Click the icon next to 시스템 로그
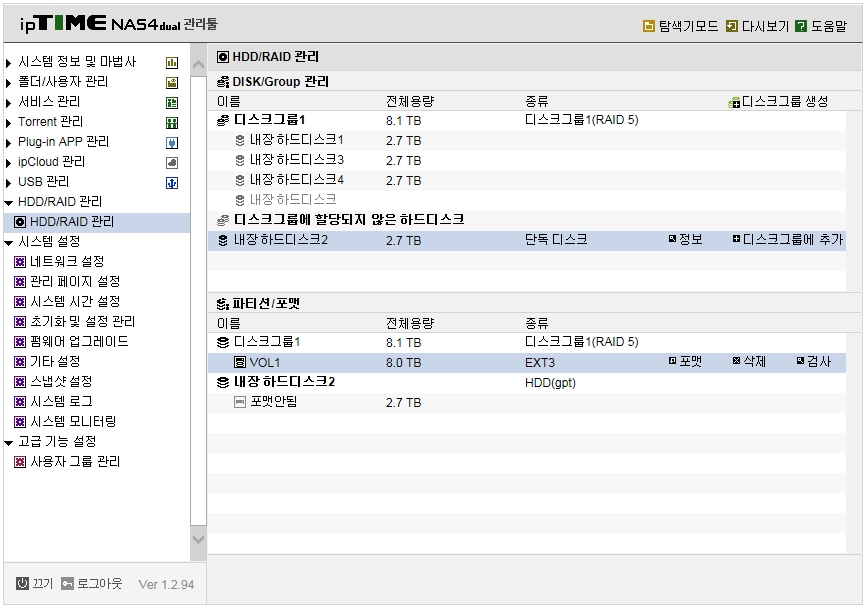Image resolution: width=867 pixels, height=609 pixels. coord(20,402)
